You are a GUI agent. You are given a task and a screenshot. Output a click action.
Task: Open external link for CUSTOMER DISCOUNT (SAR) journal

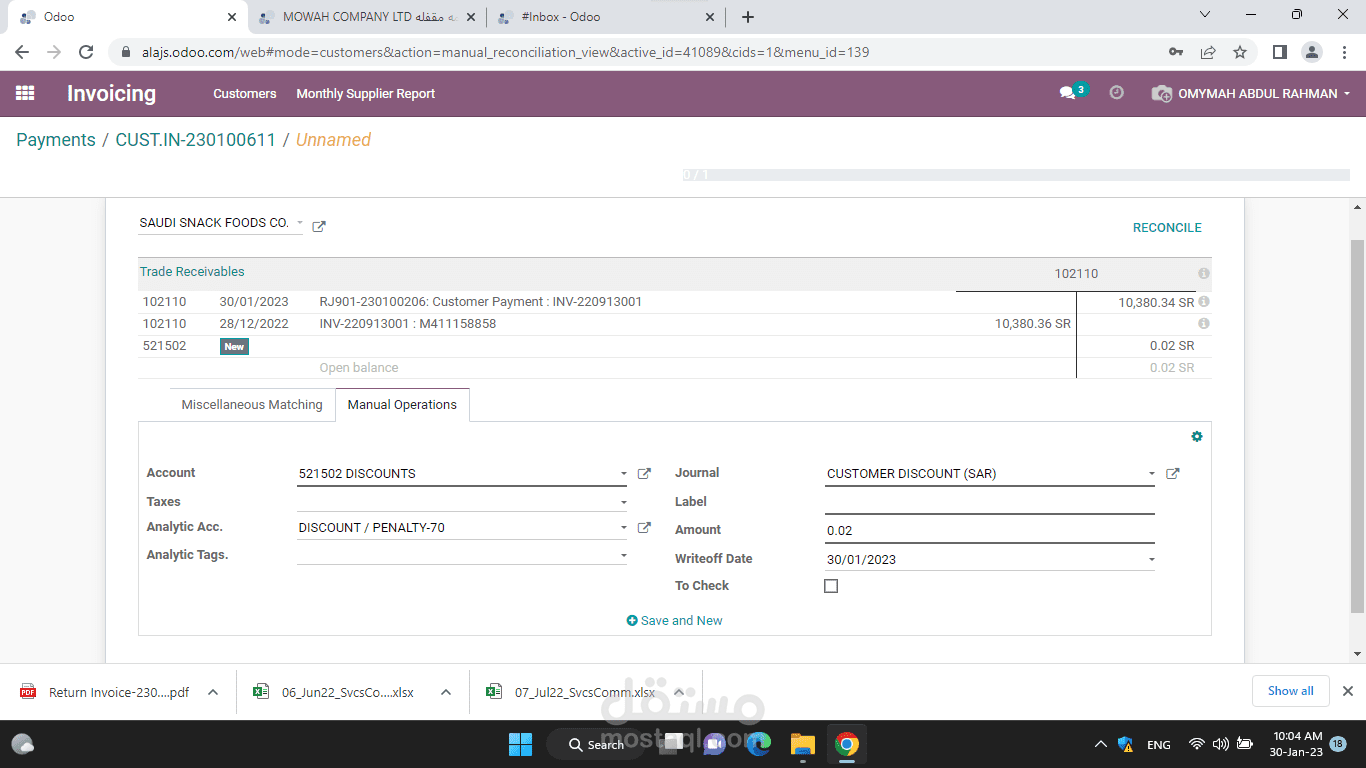[x=1173, y=474]
